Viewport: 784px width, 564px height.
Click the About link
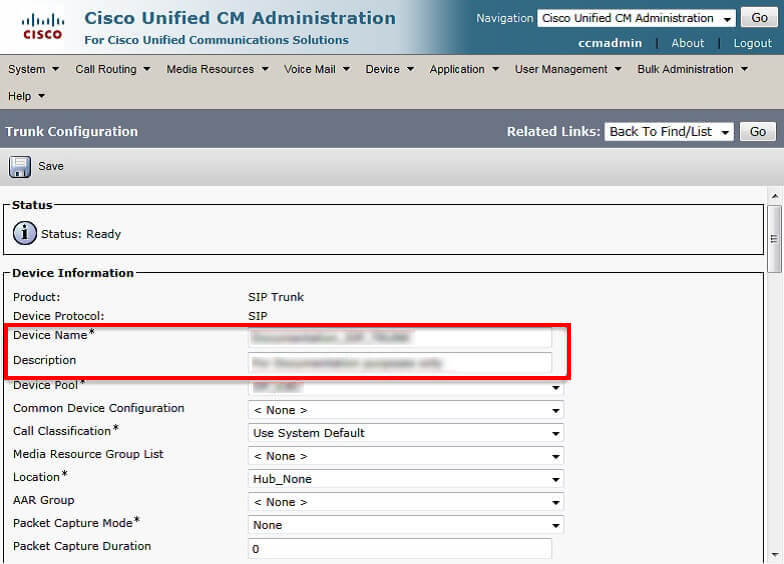(688, 43)
